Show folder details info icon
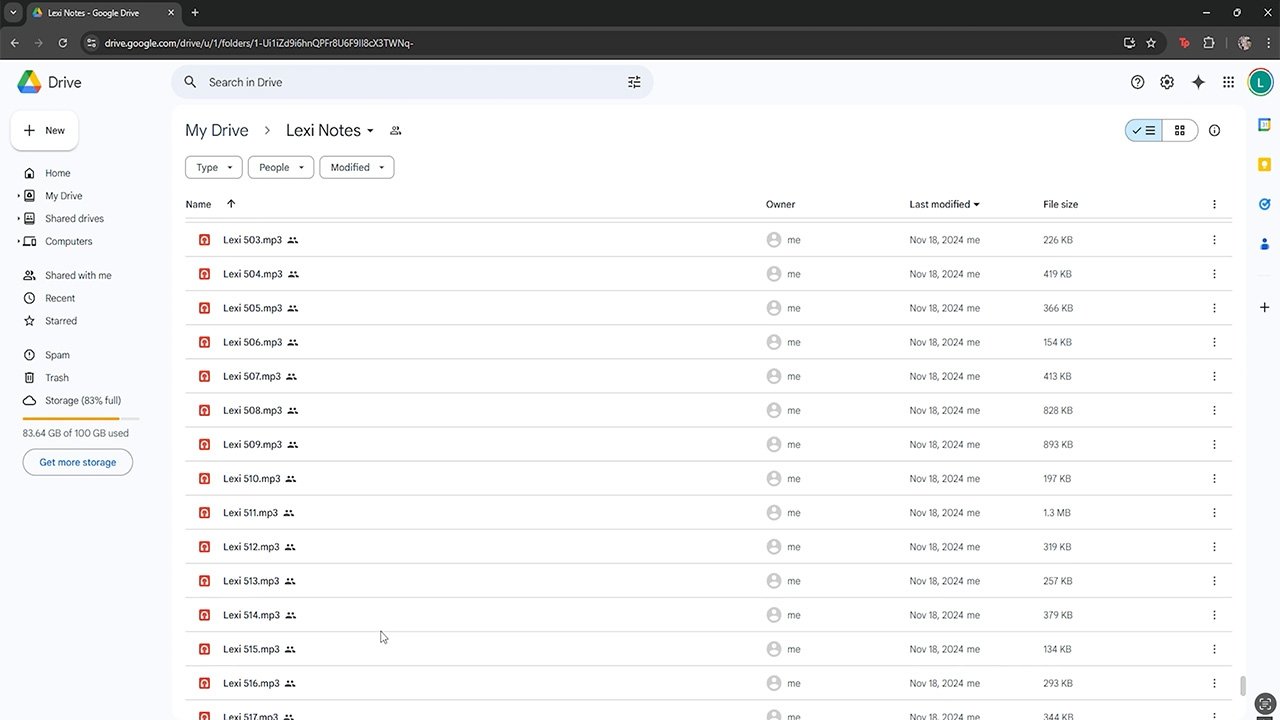This screenshot has width=1280, height=720. tap(1214, 130)
